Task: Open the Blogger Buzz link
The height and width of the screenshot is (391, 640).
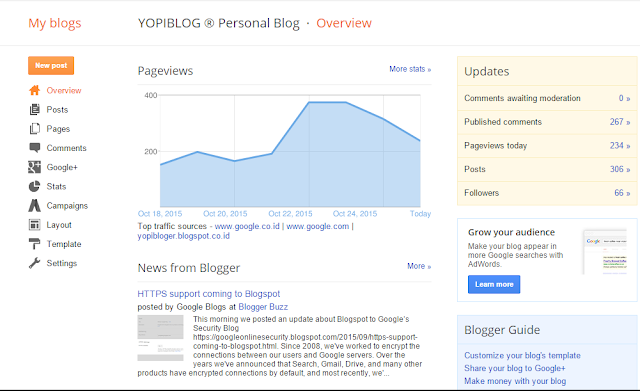Action: click(263, 307)
